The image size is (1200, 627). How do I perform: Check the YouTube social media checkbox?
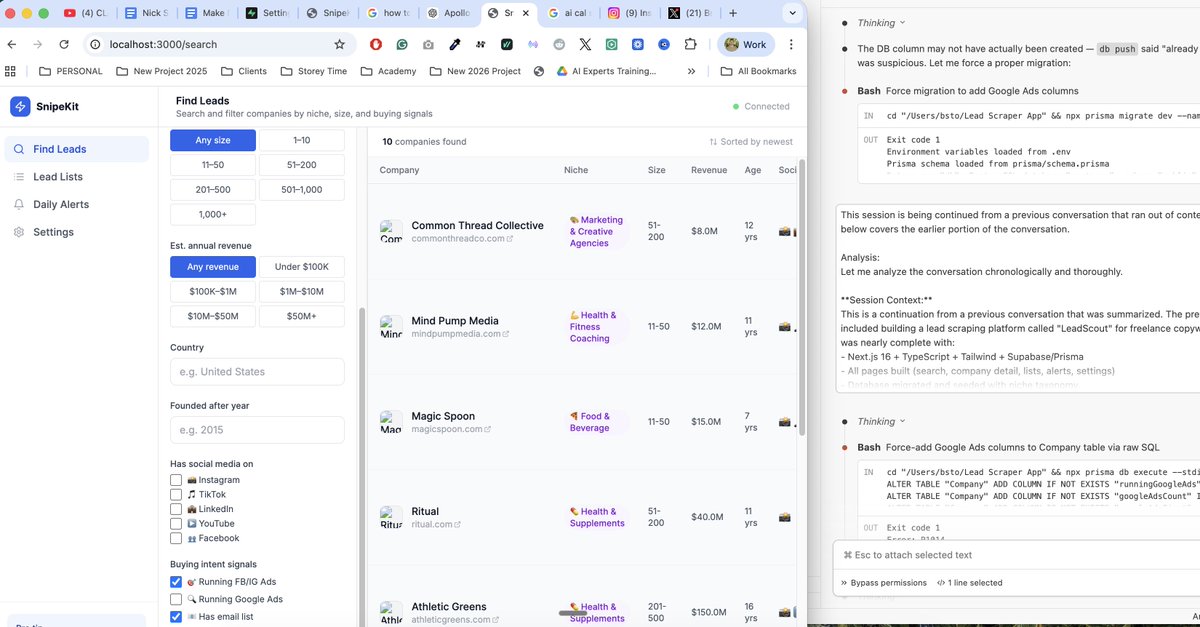[176, 524]
